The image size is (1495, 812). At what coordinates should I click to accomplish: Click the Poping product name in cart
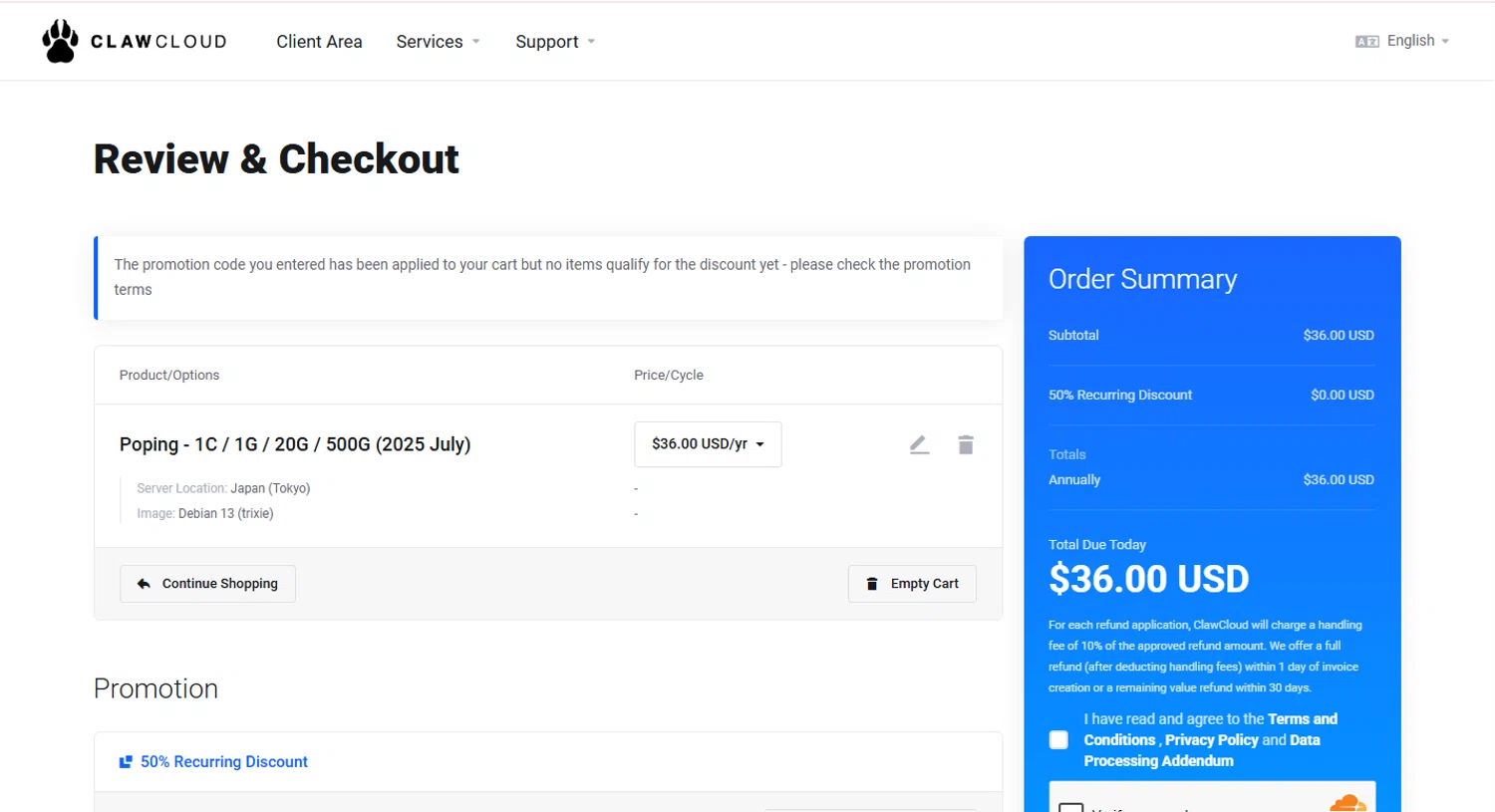[x=295, y=444]
